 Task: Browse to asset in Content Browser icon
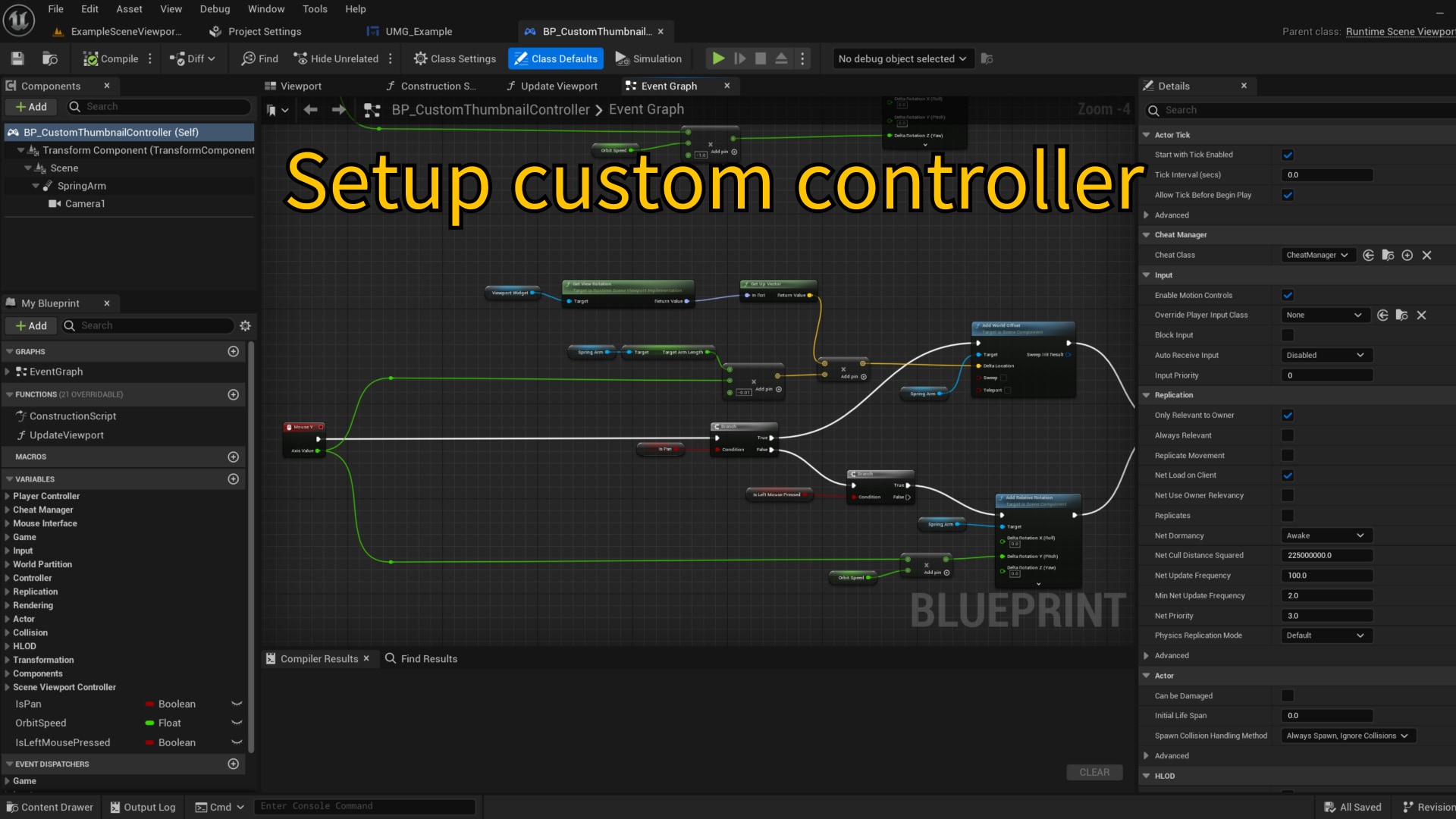50,58
